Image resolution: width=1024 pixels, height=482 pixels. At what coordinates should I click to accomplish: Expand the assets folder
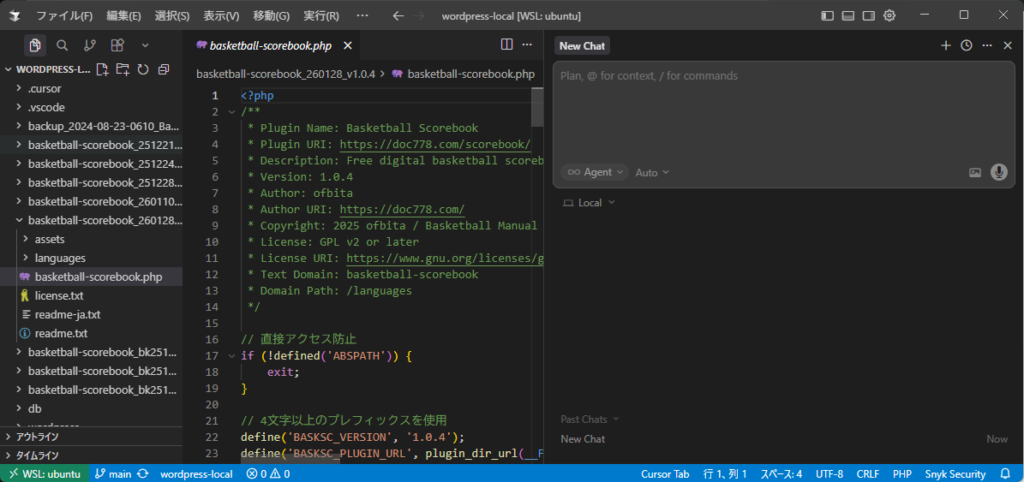50,239
